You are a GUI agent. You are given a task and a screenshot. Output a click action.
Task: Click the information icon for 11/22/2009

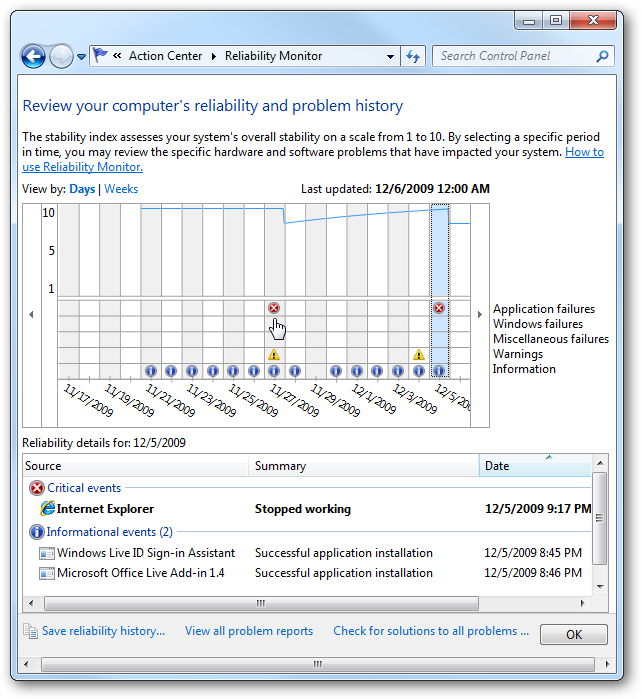(171, 371)
